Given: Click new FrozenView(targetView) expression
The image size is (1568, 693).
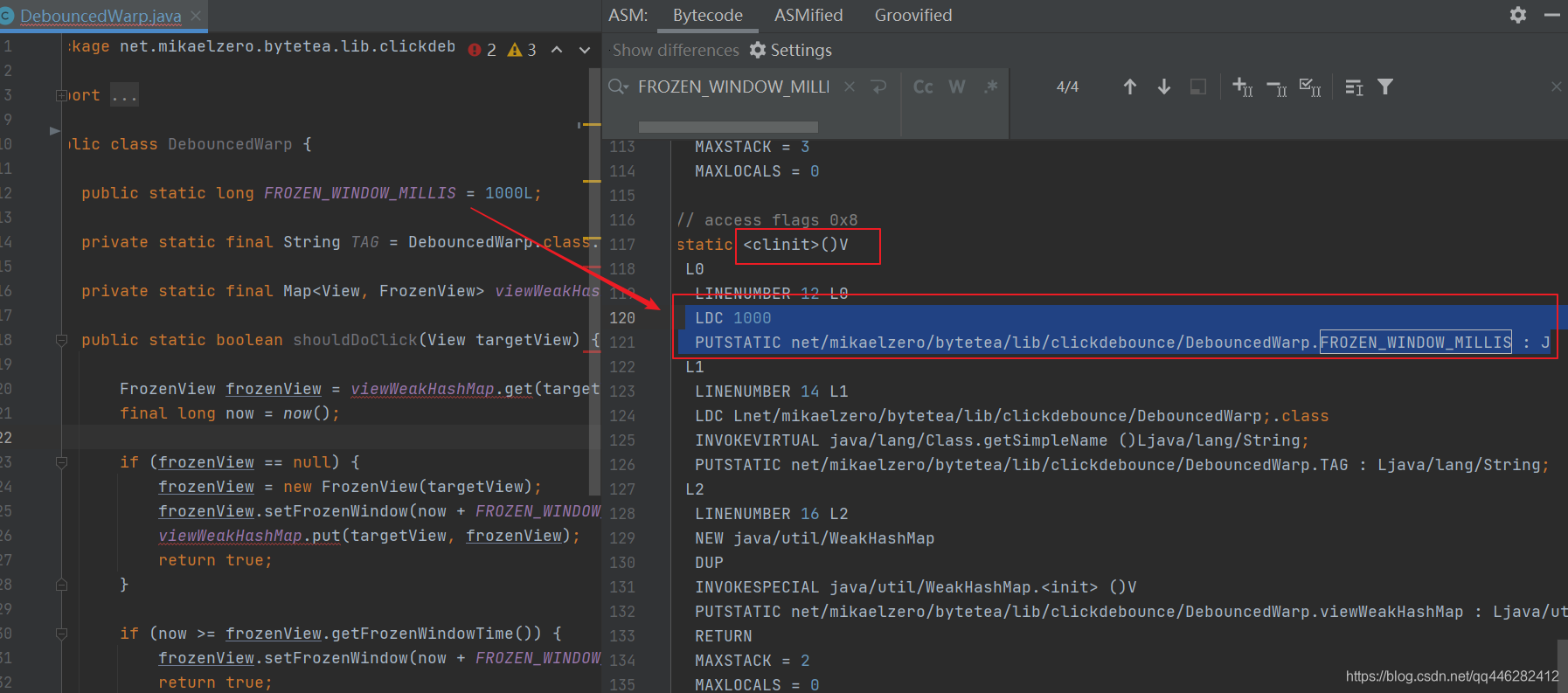Looking at the screenshot, I should point(406,487).
